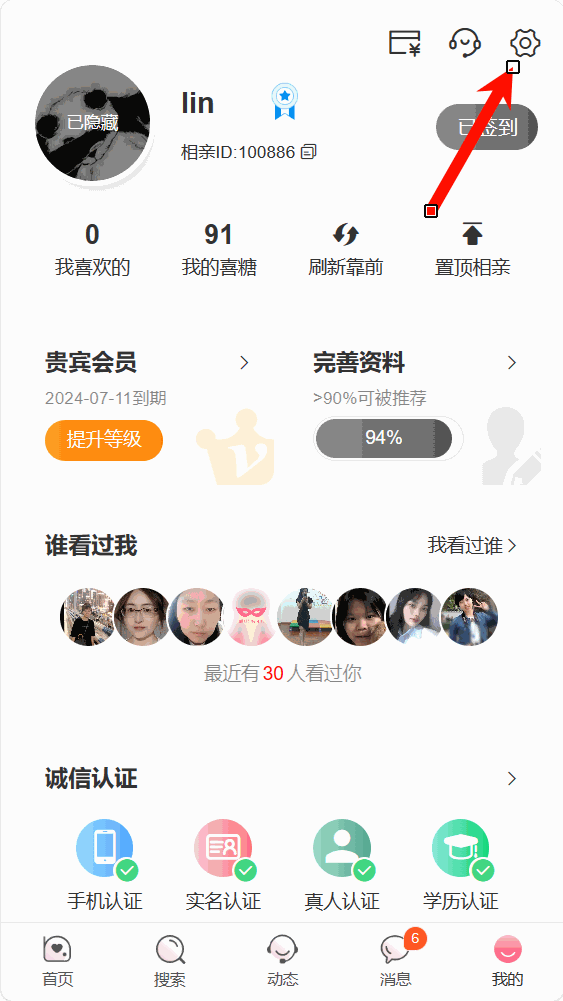The height and width of the screenshot is (1001, 563).
Task: Open settings via the gear icon
Action: pyautogui.click(x=525, y=43)
